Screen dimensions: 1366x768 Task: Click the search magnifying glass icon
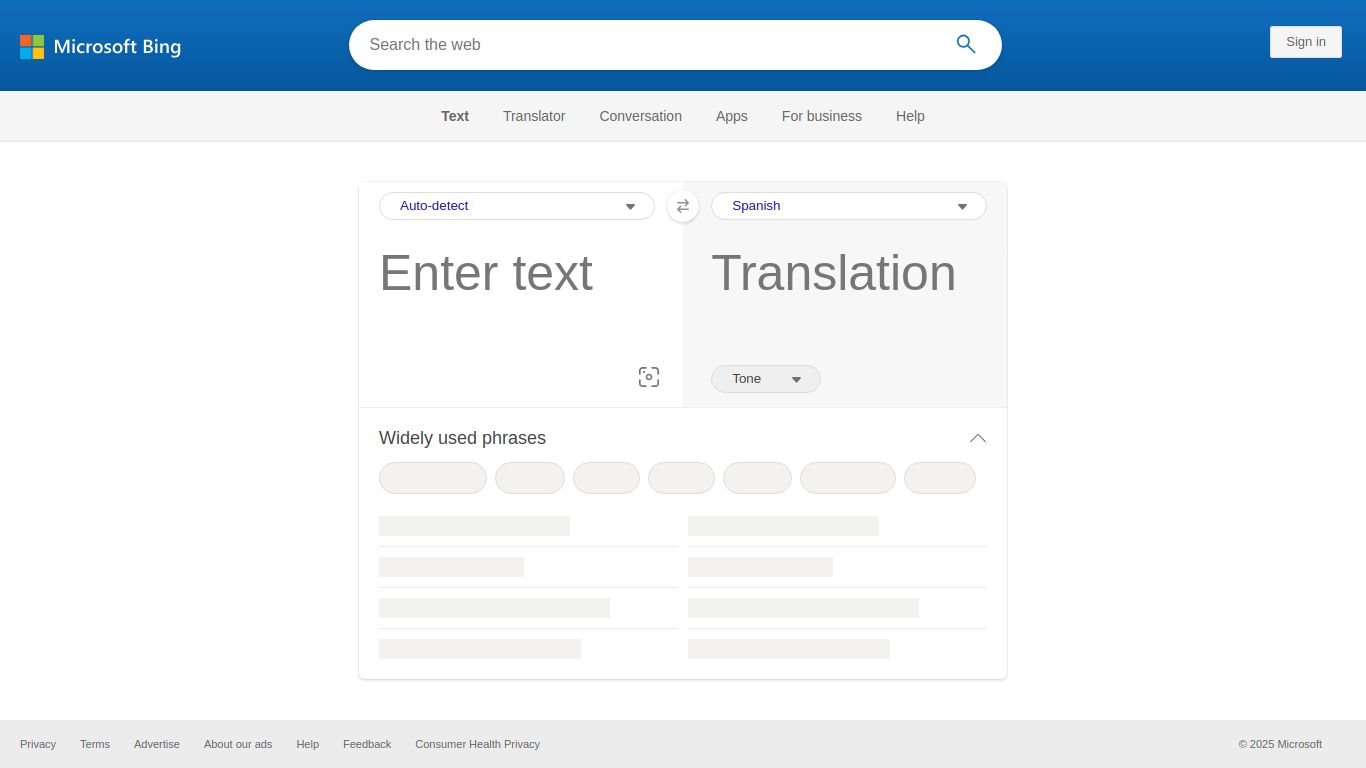tap(965, 44)
